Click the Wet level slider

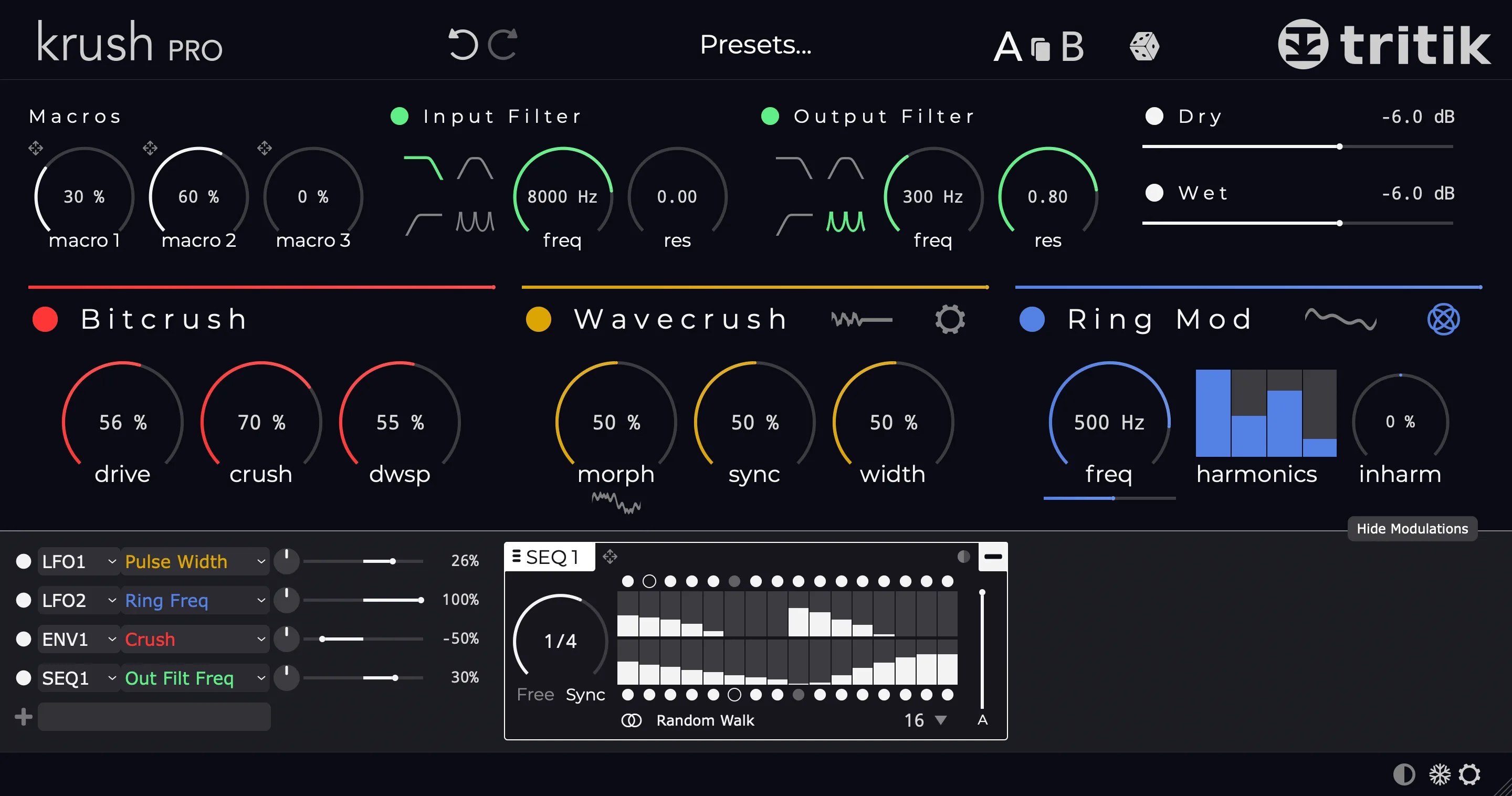(1297, 223)
